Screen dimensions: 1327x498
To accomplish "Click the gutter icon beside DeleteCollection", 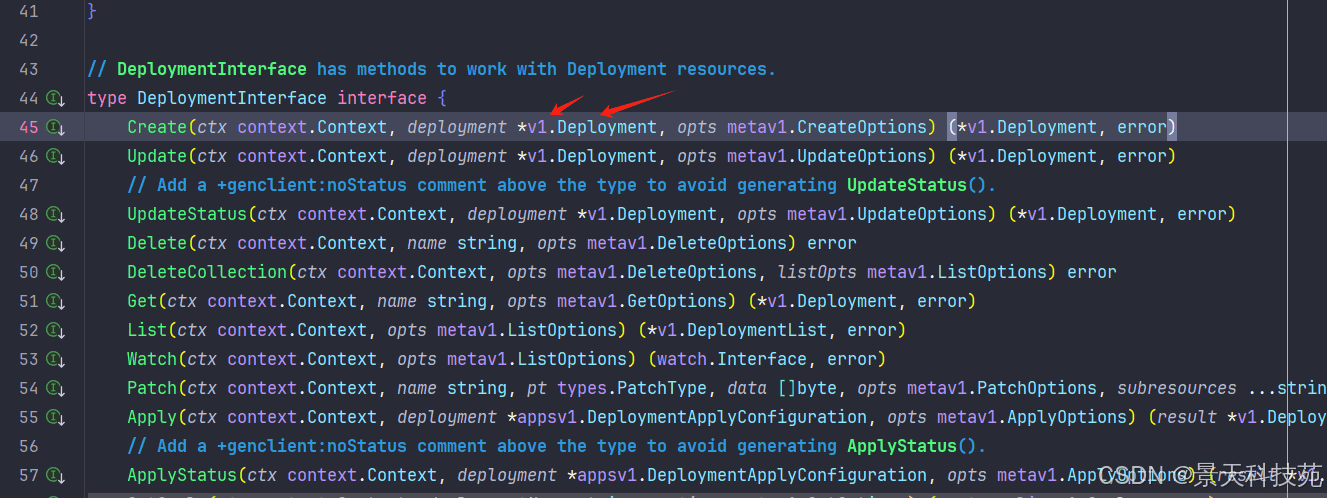I will point(56,272).
